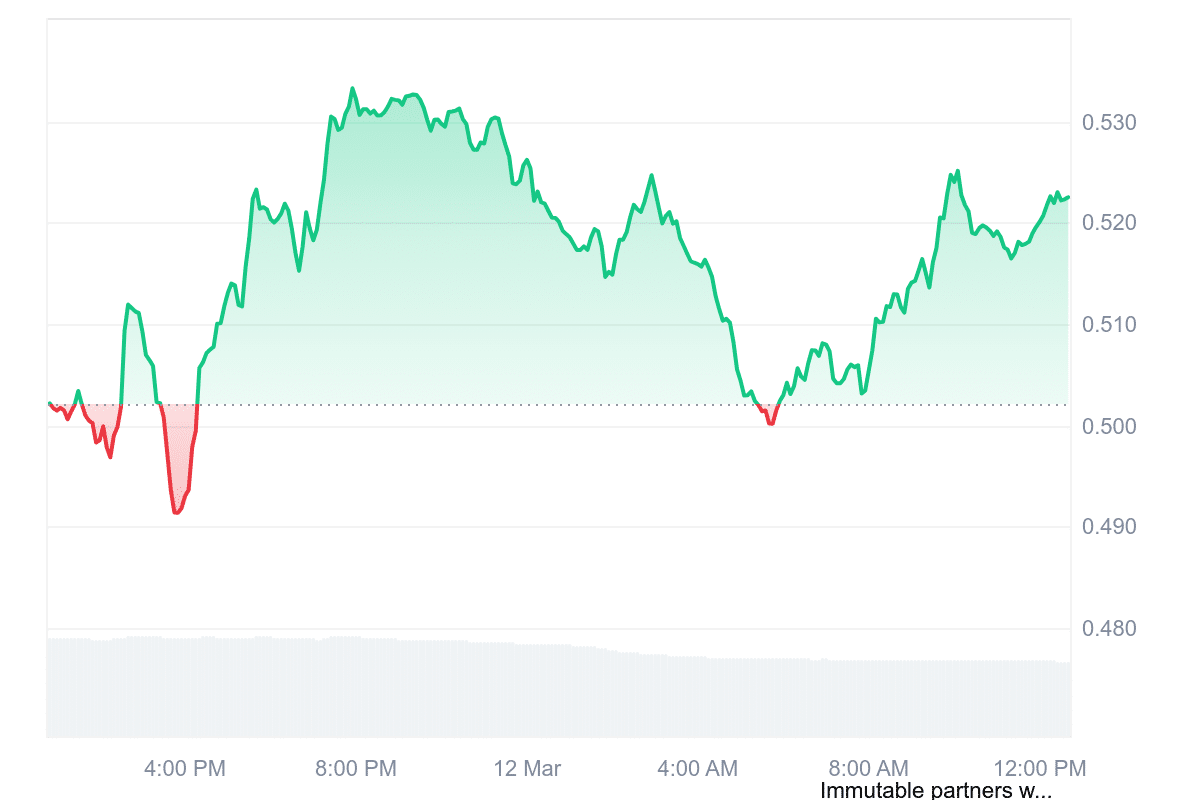Click the 0.520 price axis label
The image size is (1200, 800).
[x=1109, y=222]
